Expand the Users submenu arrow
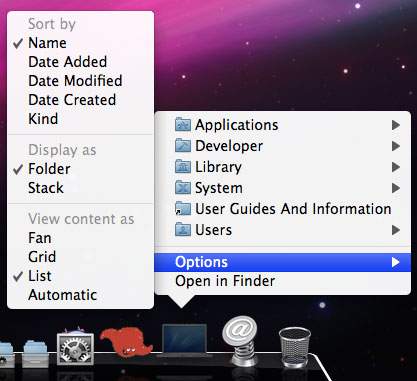Viewport: 417px width, 381px height. pos(396,230)
